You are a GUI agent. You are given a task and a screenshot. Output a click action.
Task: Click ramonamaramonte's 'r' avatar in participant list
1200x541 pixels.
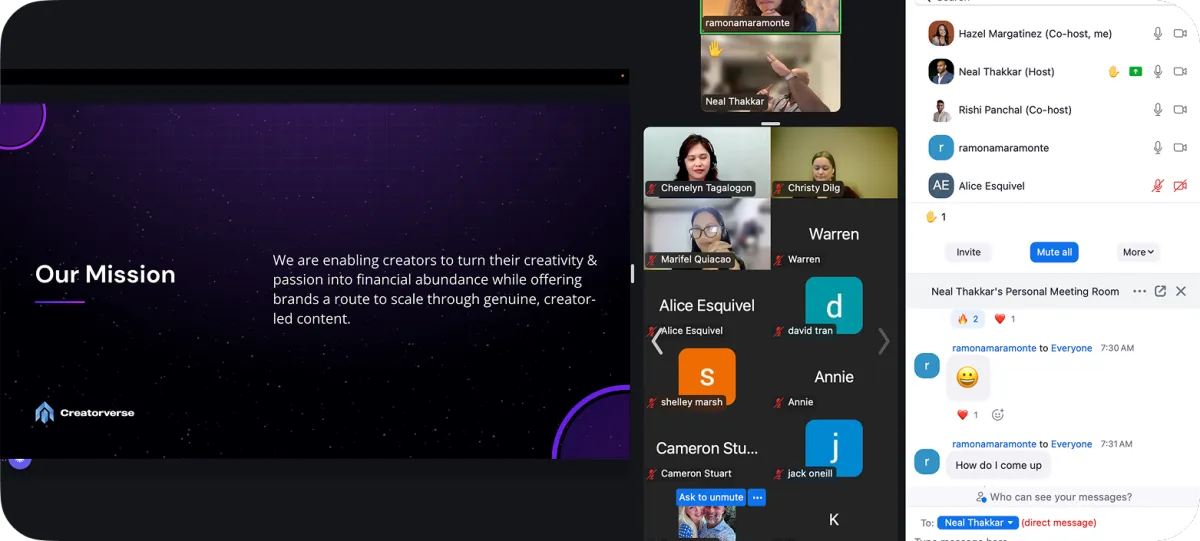pos(941,148)
